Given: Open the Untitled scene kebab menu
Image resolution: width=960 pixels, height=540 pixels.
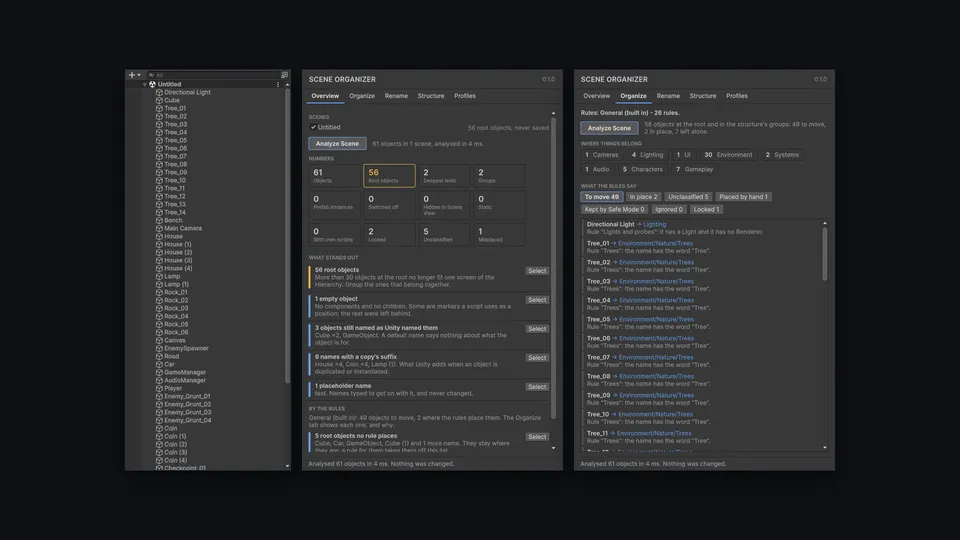Looking at the screenshot, I should click(278, 84).
